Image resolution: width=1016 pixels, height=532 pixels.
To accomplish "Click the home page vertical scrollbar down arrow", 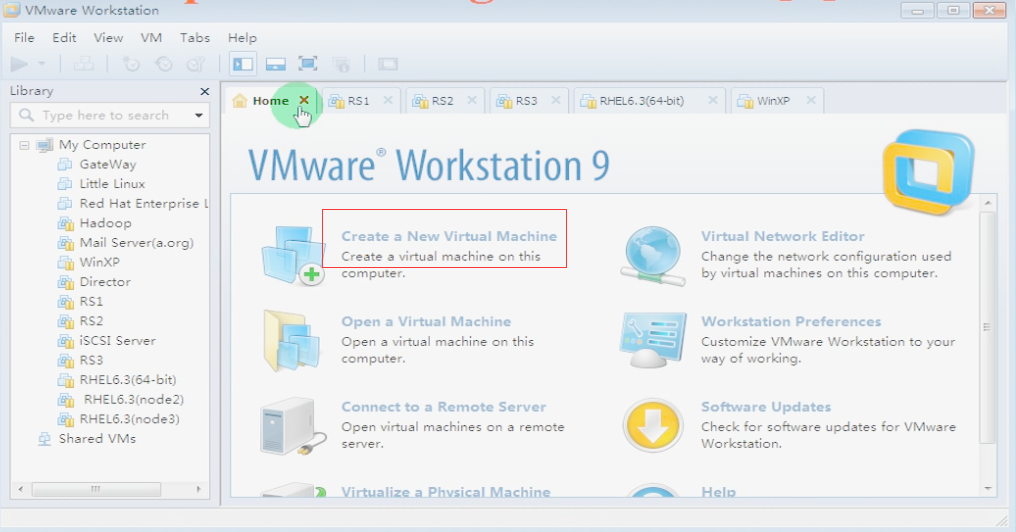I will click(x=987, y=489).
